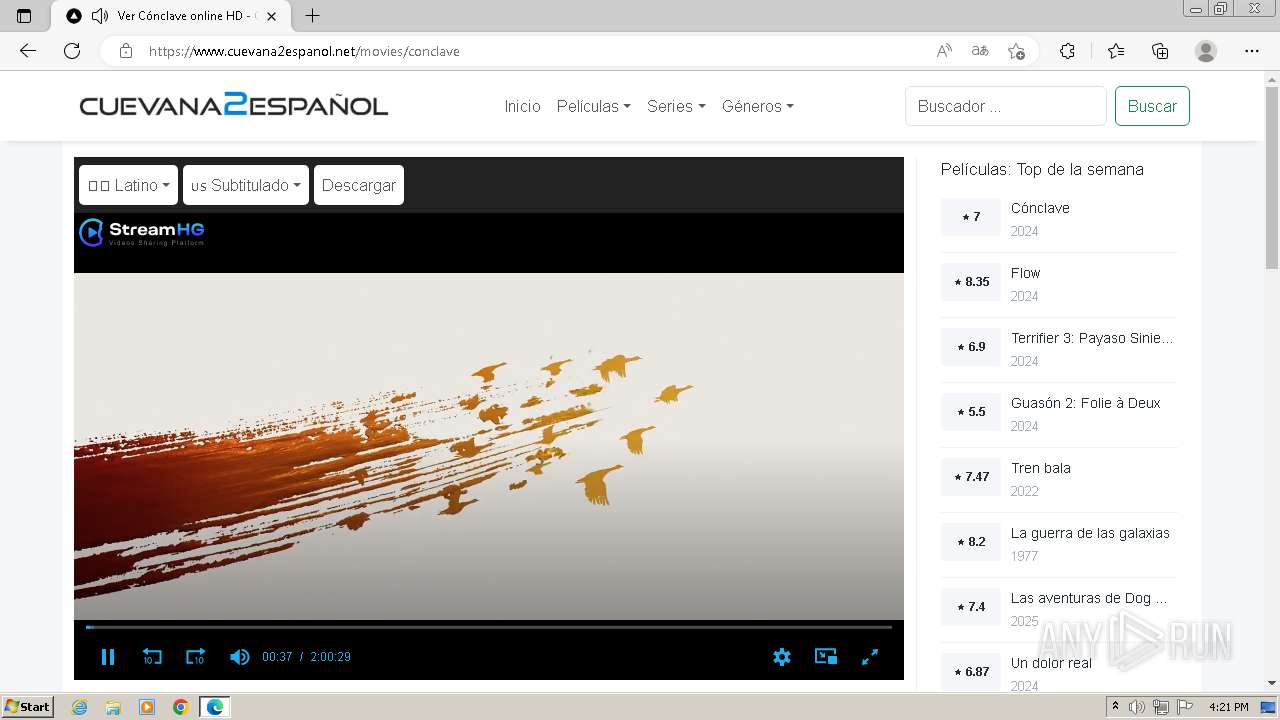Open video player settings gear
This screenshot has width=1280, height=720.
click(x=782, y=657)
